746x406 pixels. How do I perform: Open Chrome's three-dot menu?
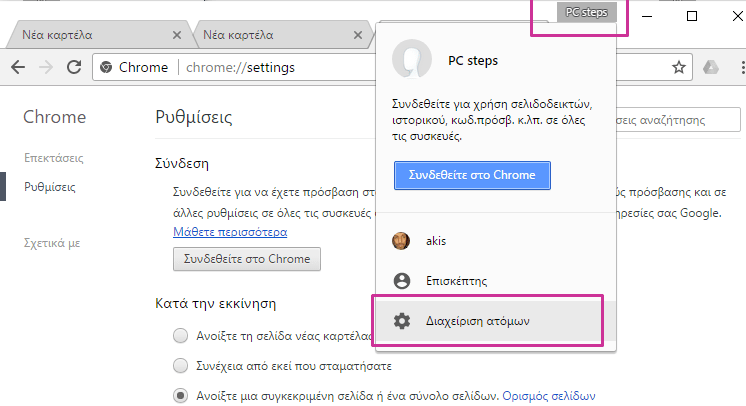[743, 67]
